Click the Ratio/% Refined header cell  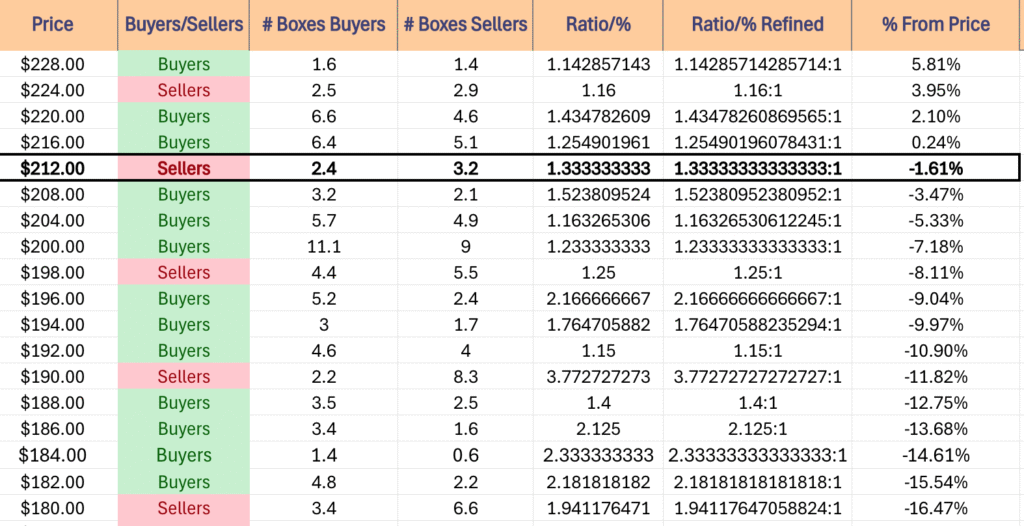pyautogui.click(x=757, y=25)
